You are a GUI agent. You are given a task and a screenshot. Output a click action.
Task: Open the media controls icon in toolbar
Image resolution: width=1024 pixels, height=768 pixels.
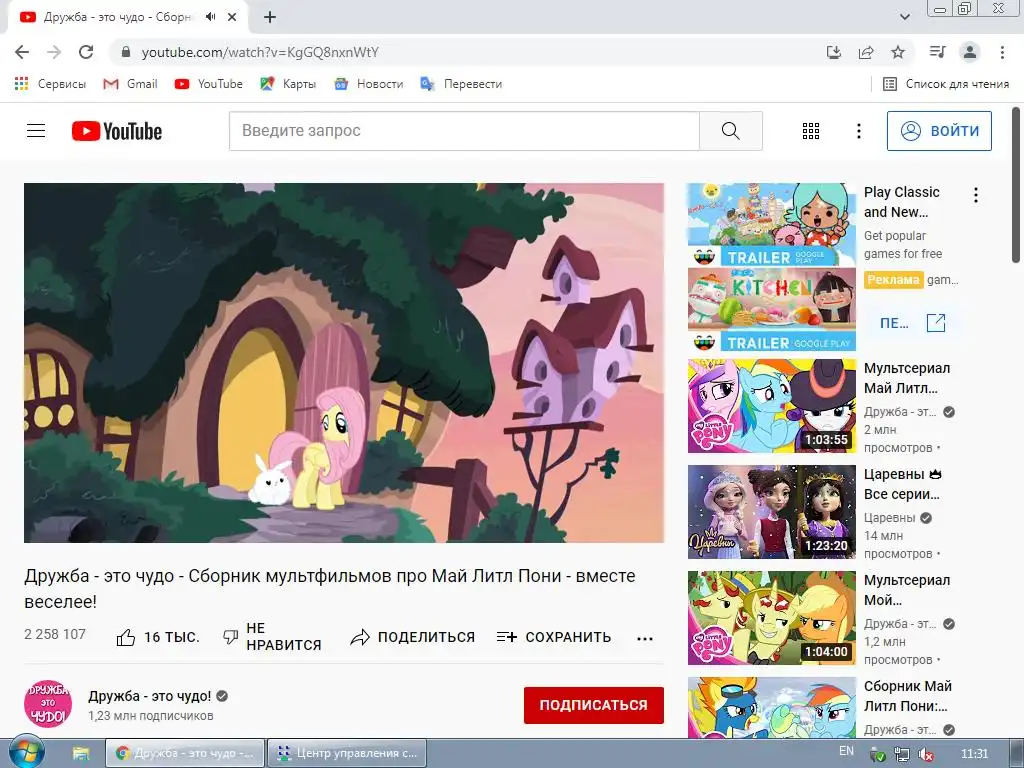tap(937, 52)
